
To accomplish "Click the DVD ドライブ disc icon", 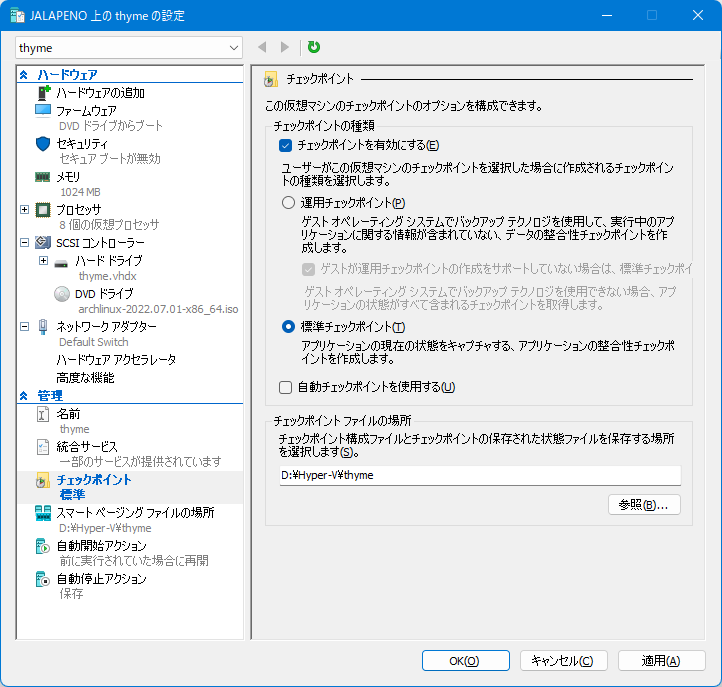I will pyautogui.click(x=62, y=294).
